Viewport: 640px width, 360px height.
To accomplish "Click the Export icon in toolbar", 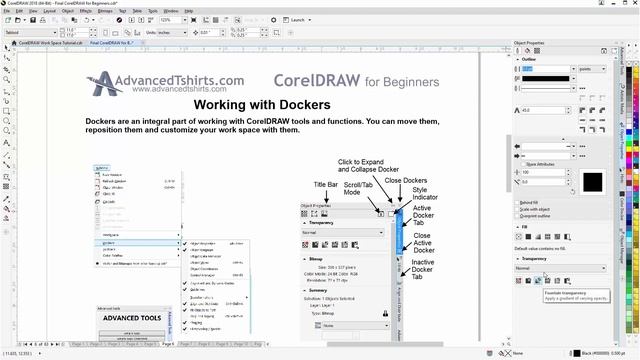I will point(141,20).
